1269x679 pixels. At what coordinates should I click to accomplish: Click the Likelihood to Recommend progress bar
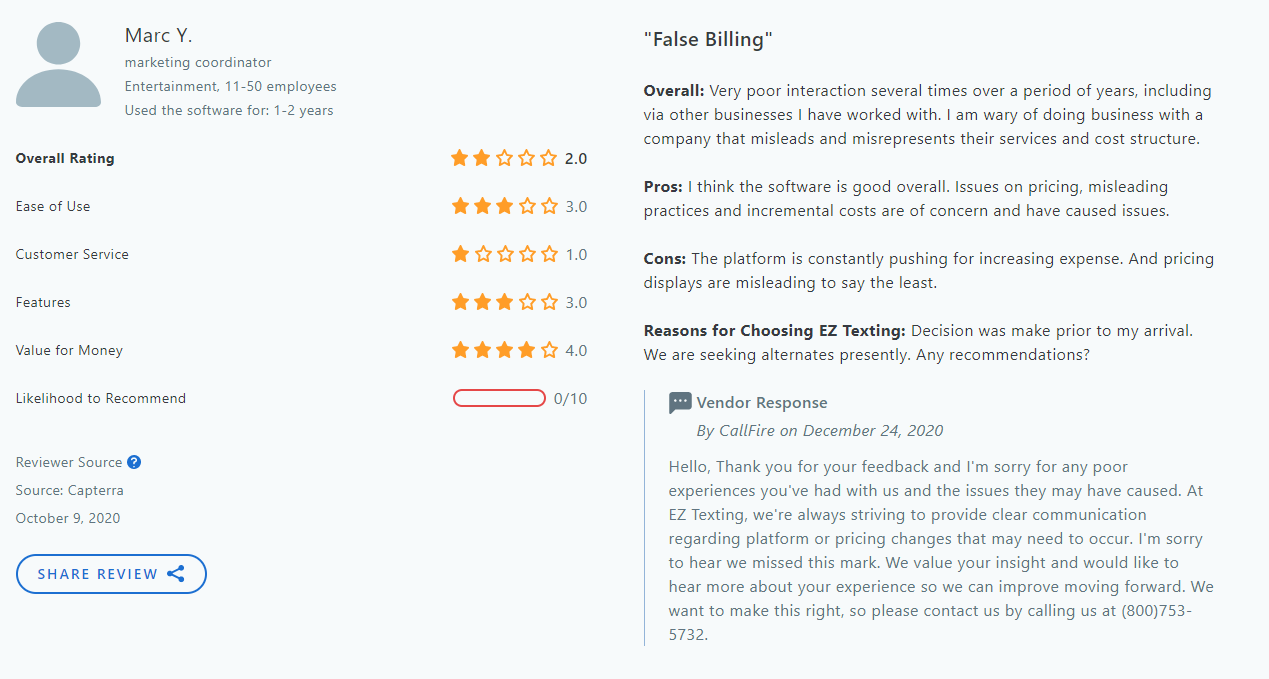click(499, 397)
